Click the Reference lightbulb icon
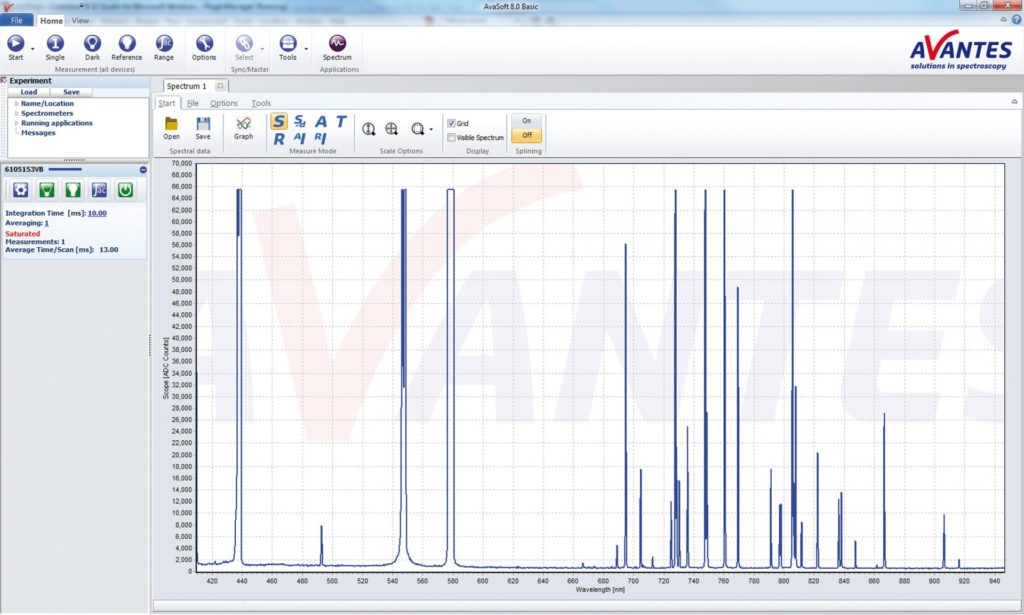 click(126, 43)
